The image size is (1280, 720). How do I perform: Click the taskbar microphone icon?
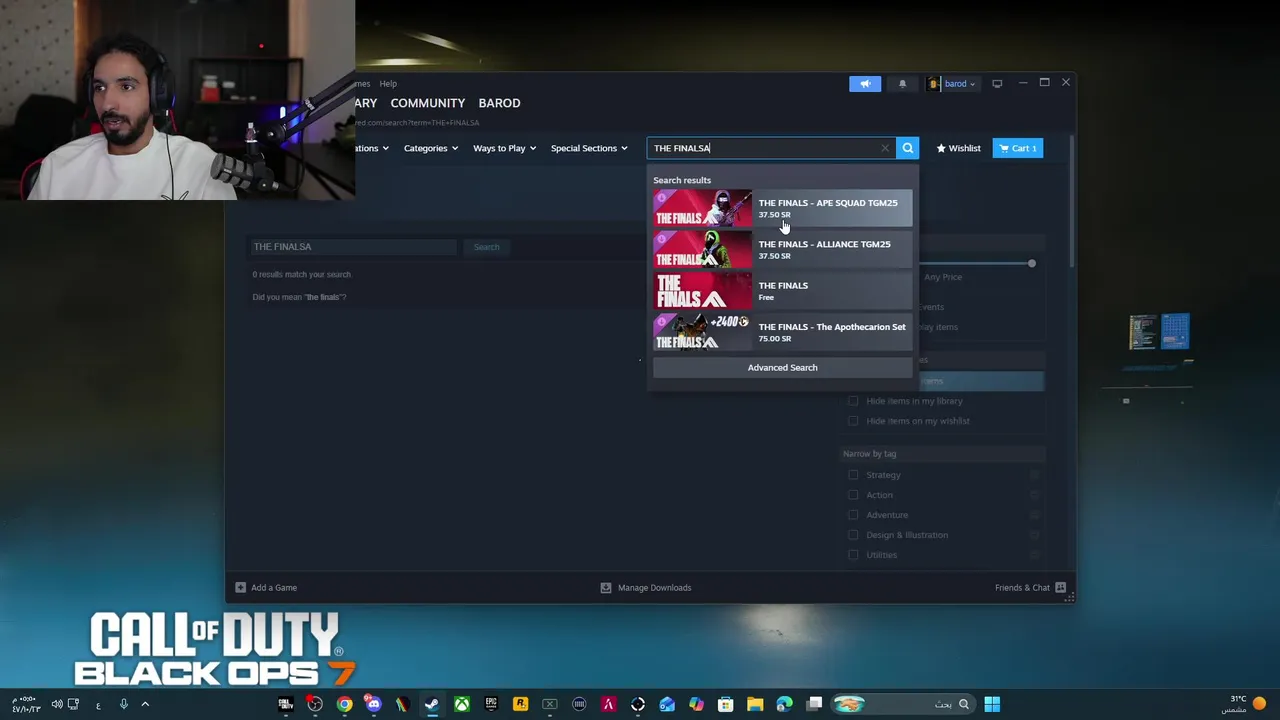[x=123, y=704]
